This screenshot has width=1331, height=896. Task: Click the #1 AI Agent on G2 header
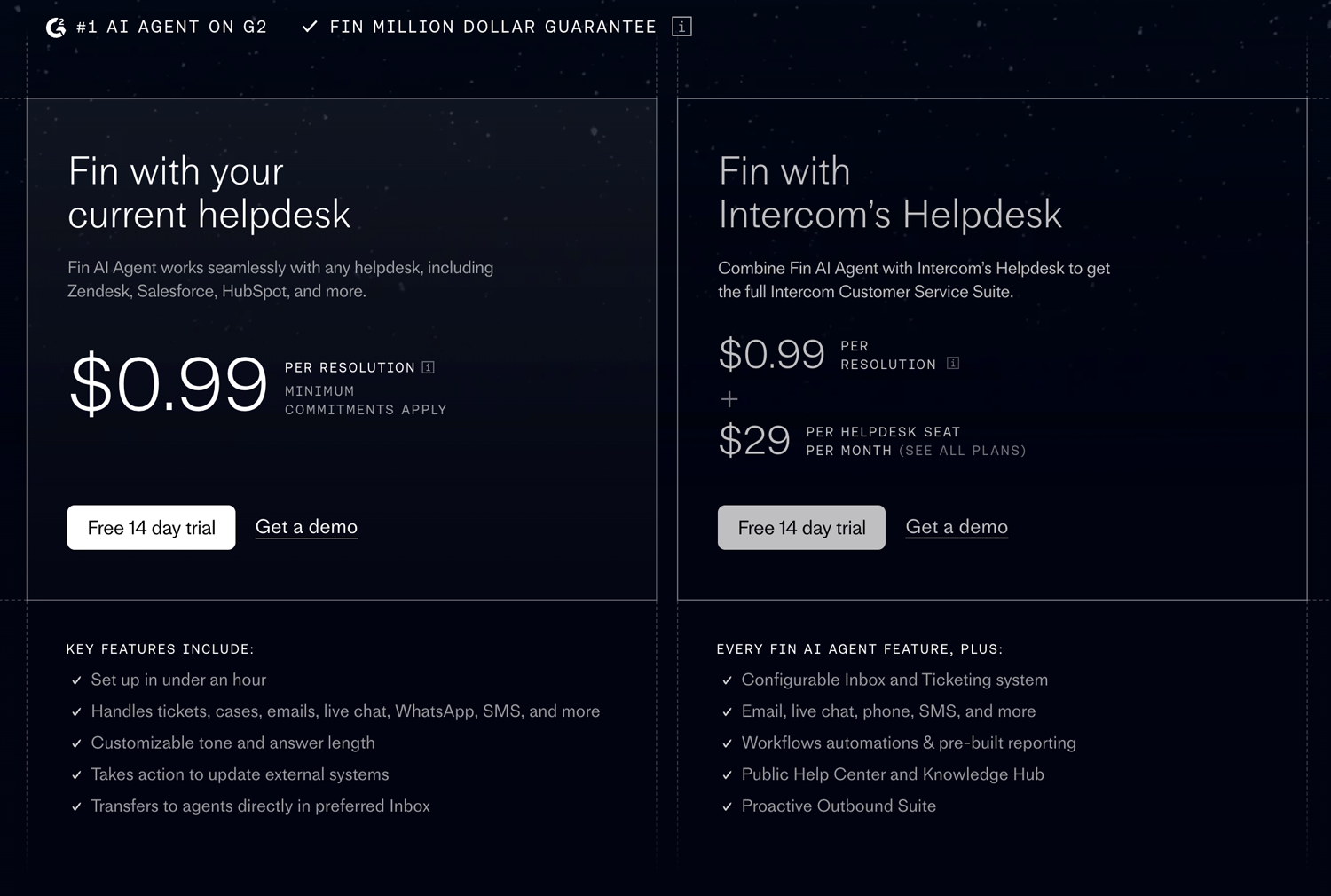(171, 26)
